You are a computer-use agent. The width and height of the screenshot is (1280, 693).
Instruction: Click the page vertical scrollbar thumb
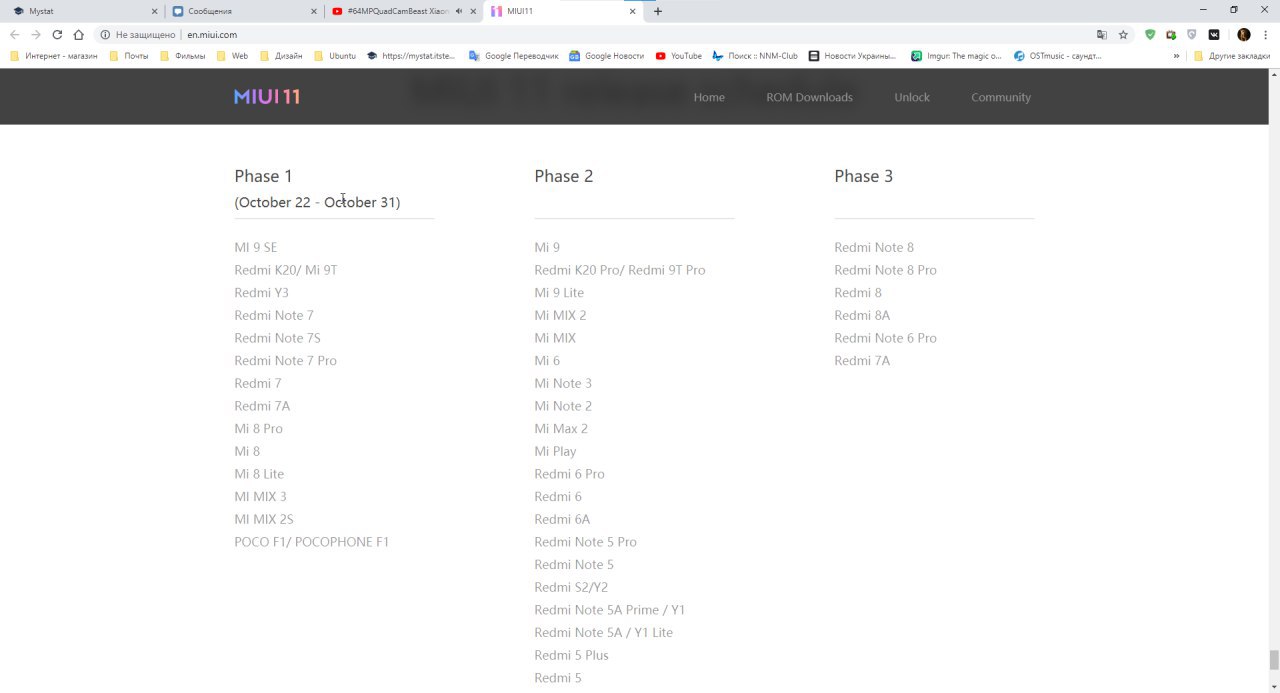click(x=1274, y=660)
